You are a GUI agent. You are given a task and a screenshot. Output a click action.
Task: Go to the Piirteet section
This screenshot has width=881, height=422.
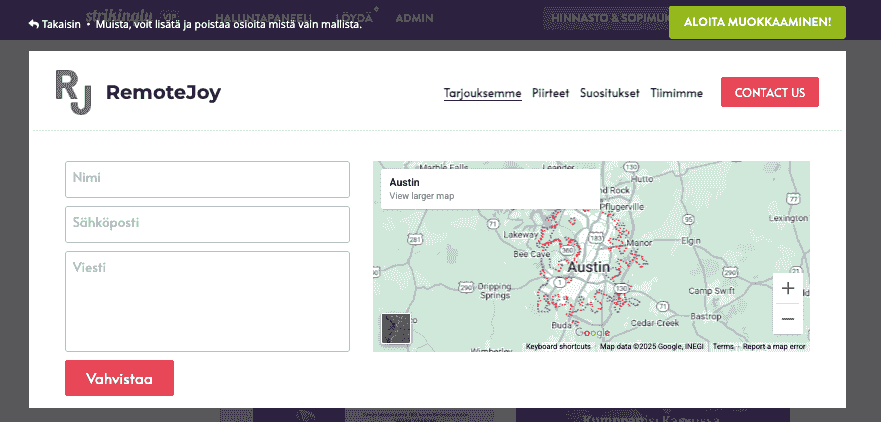click(x=551, y=93)
